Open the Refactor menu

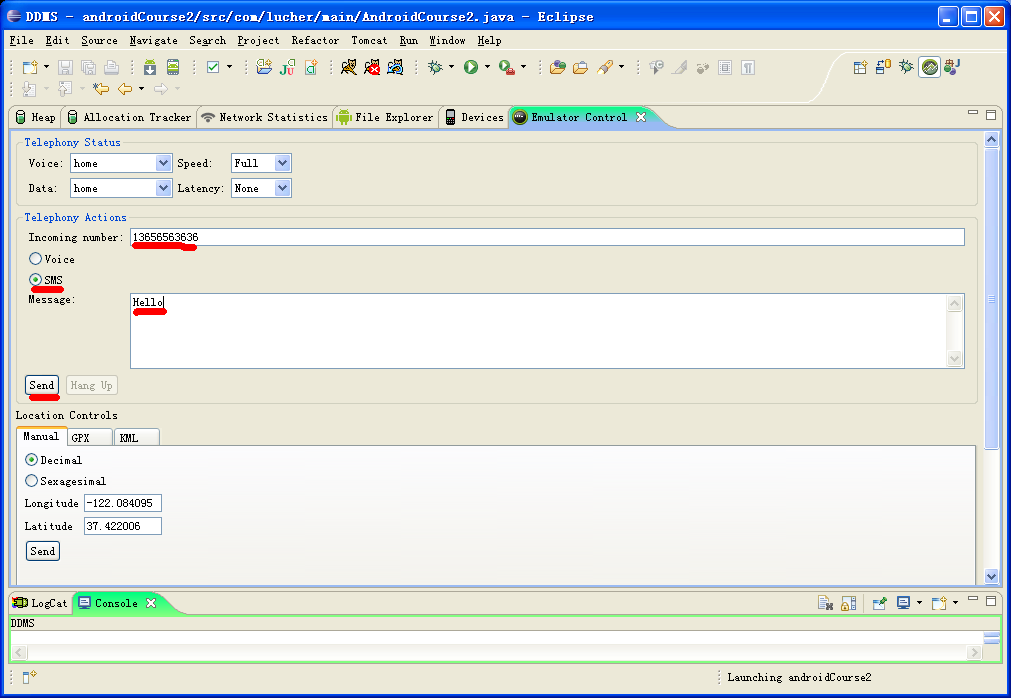click(315, 40)
